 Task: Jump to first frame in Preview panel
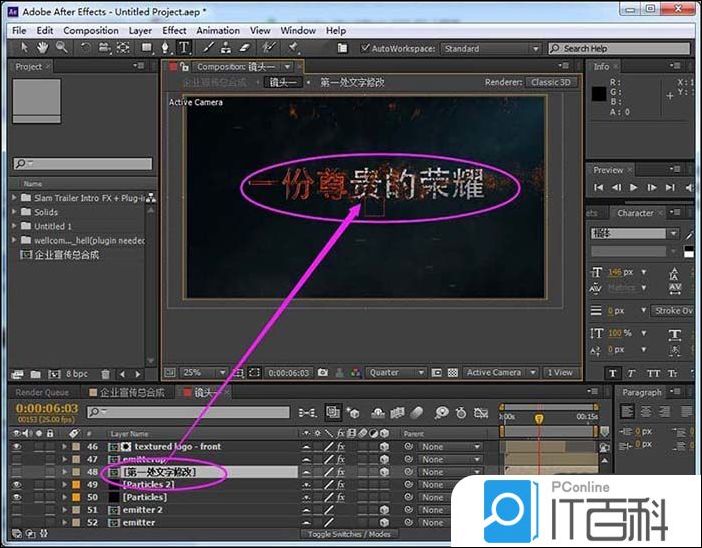599,187
